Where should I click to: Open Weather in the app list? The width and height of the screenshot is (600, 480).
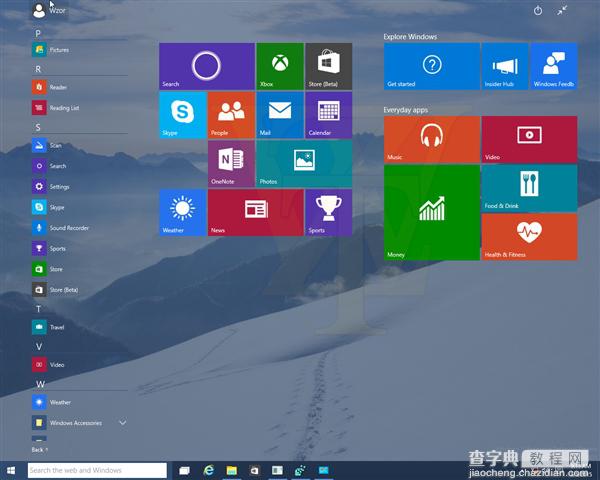click(52, 402)
